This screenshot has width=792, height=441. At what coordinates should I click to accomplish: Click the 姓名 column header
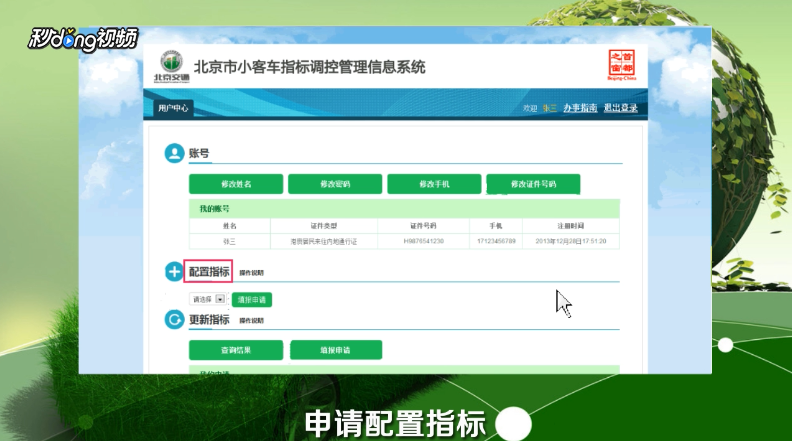[x=230, y=226]
